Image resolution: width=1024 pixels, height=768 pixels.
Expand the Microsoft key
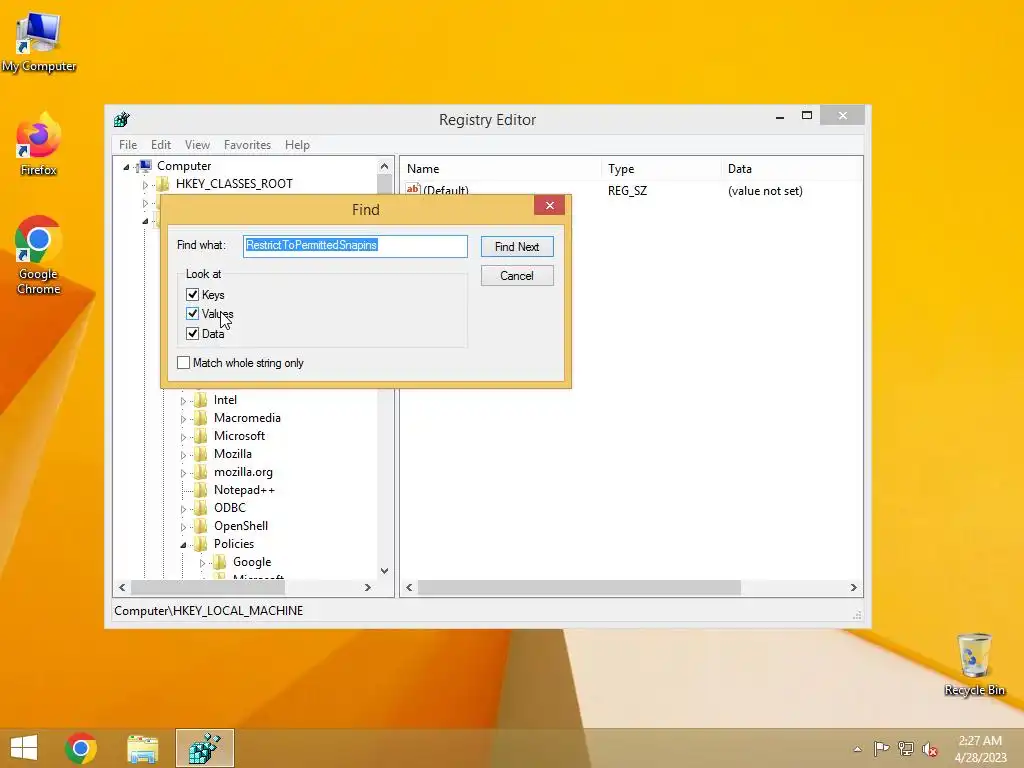tap(184, 436)
